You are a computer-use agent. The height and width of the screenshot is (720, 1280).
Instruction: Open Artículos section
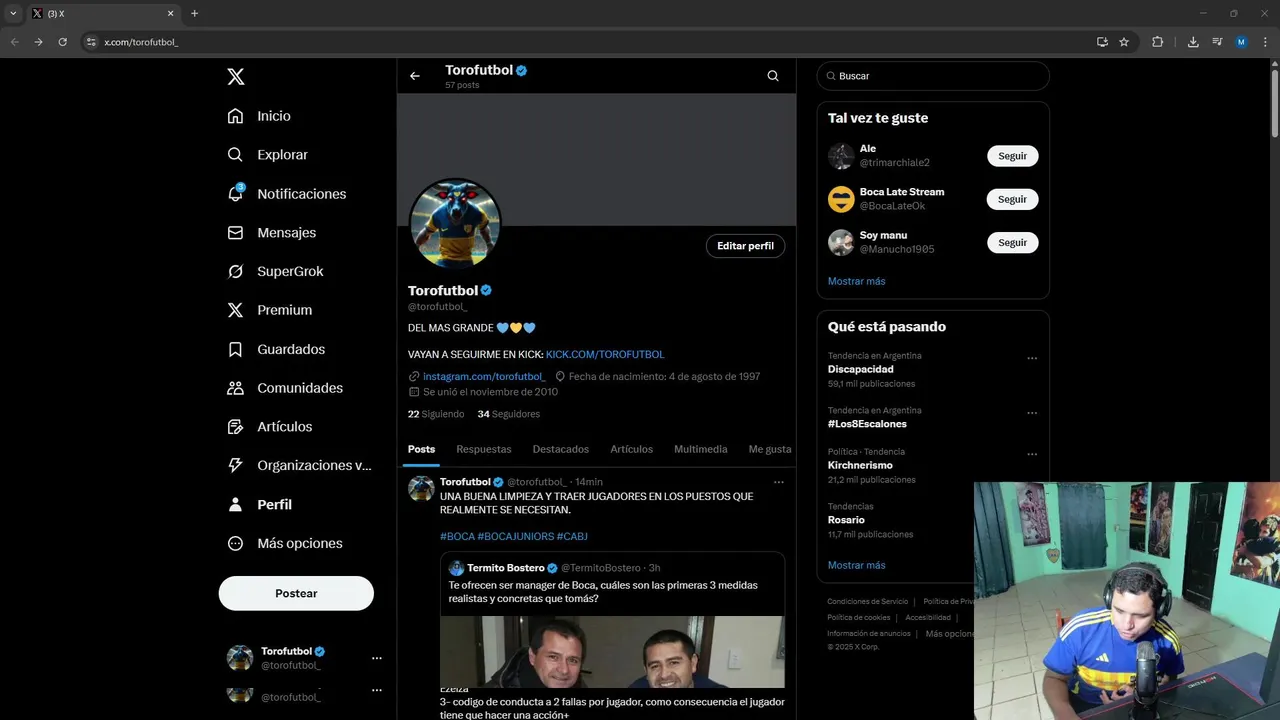click(x=270, y=427)
